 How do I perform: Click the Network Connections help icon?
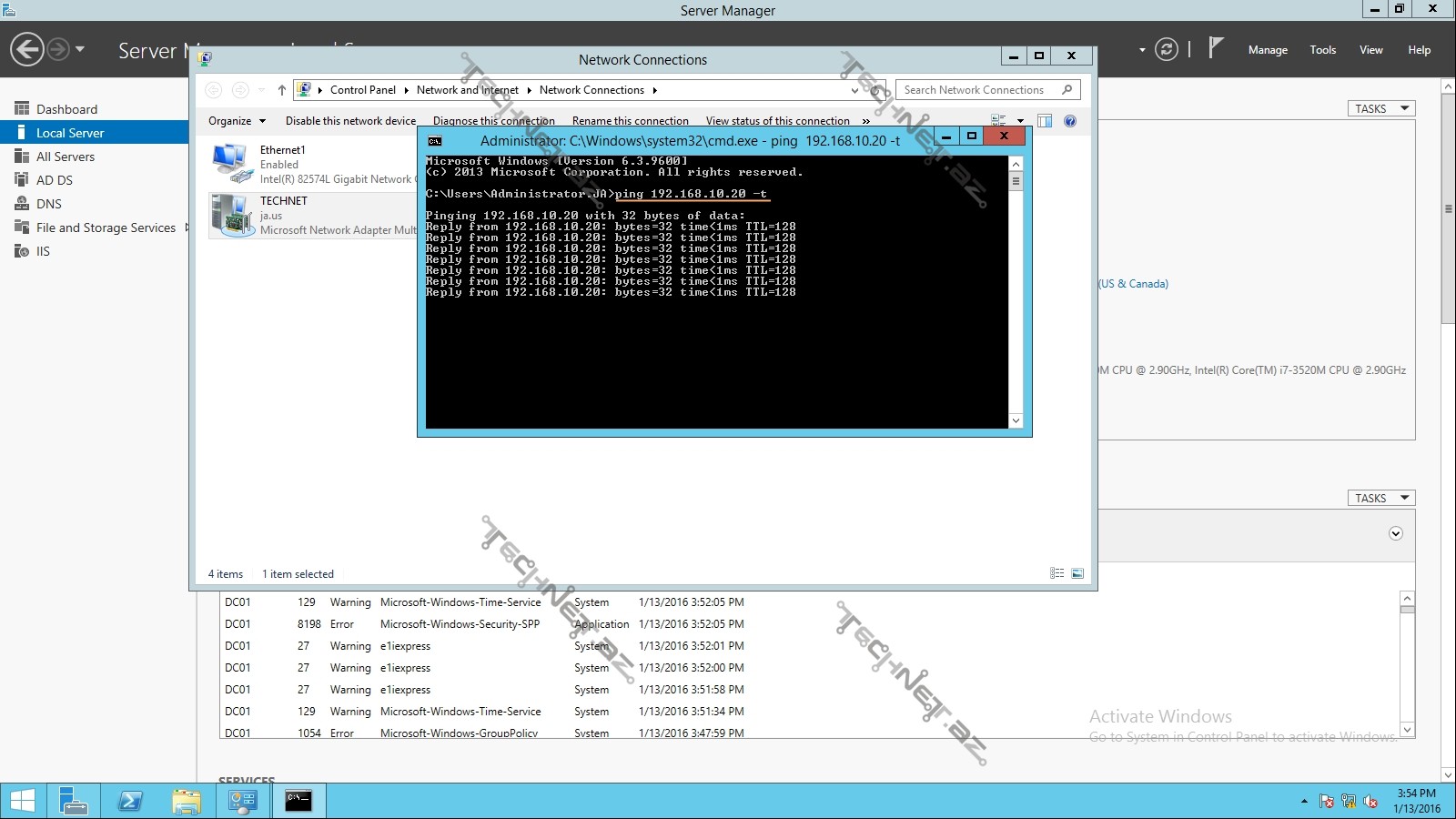[x=1070, y=121]
